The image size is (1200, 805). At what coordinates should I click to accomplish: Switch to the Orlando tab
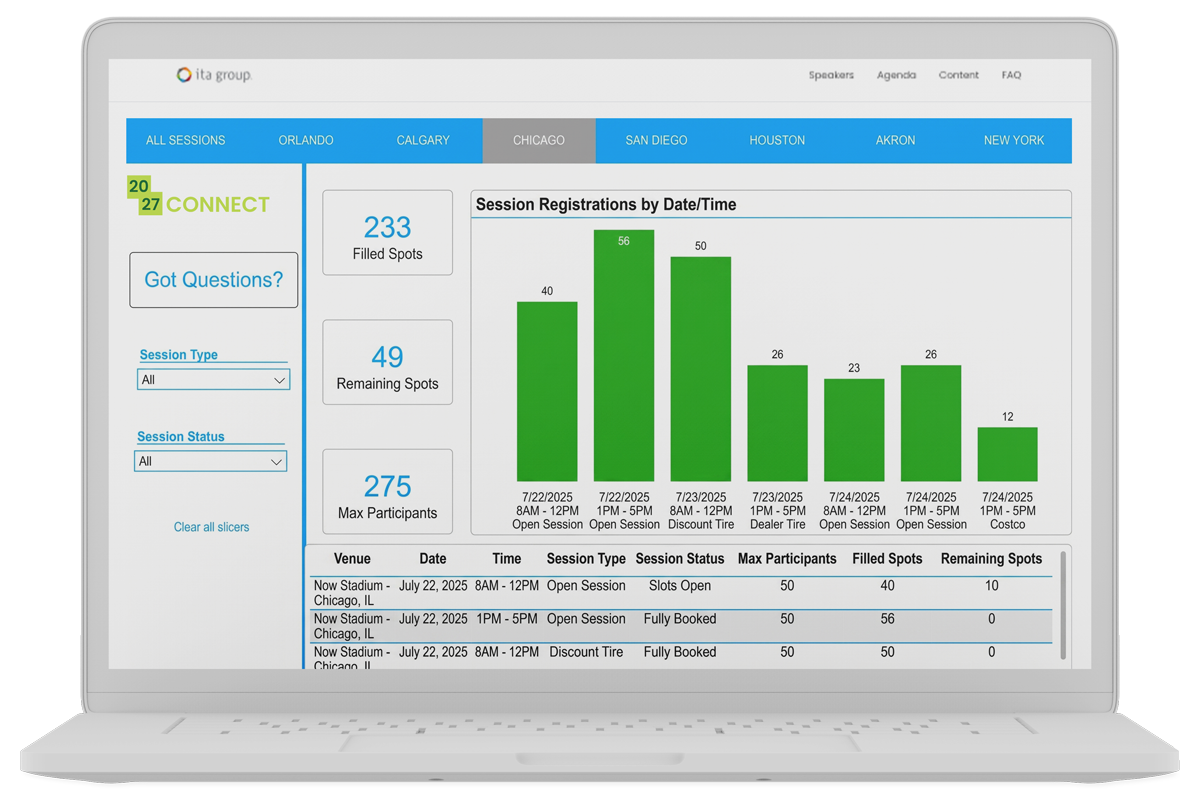coord(306,141)
